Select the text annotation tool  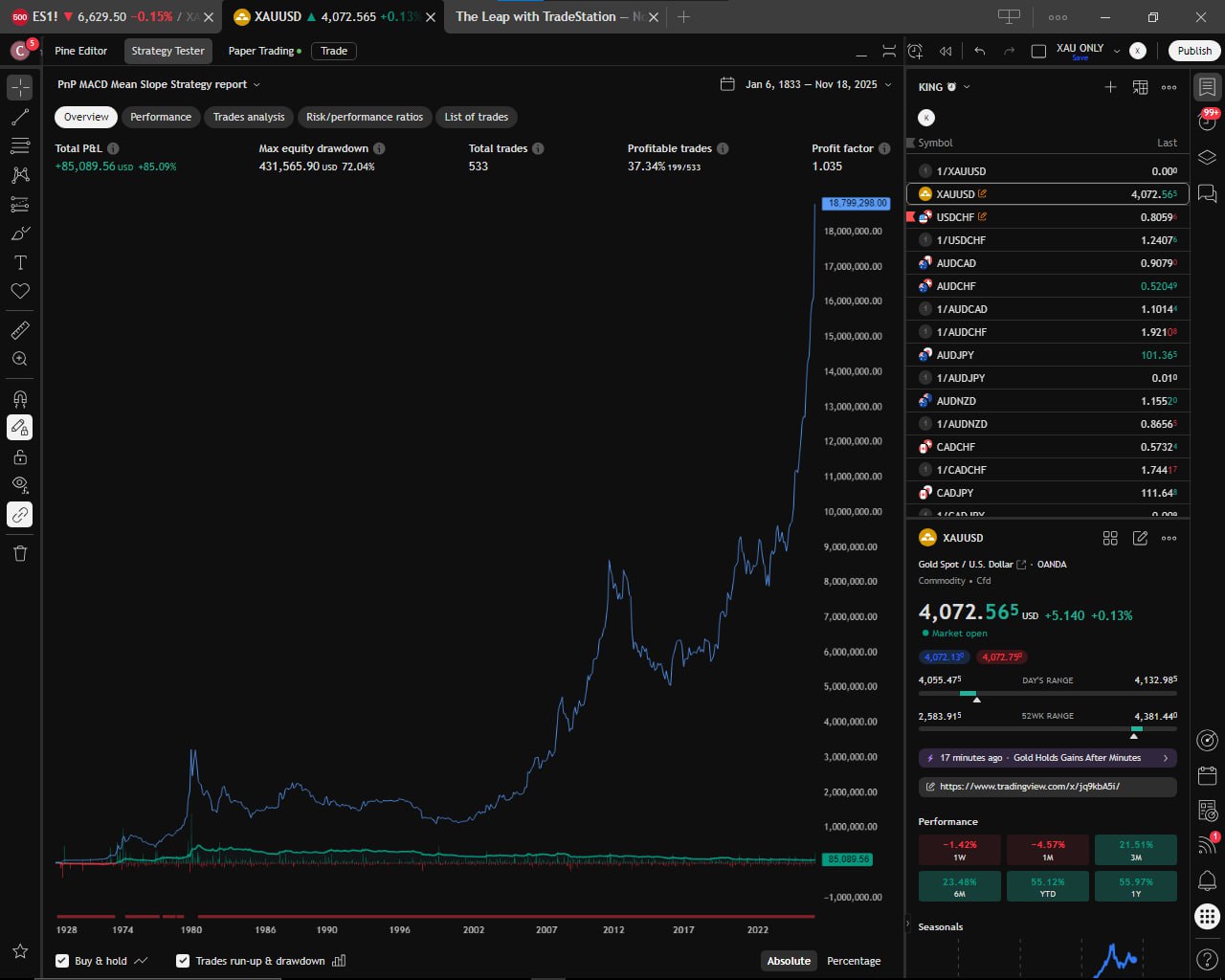pos(20,262)
